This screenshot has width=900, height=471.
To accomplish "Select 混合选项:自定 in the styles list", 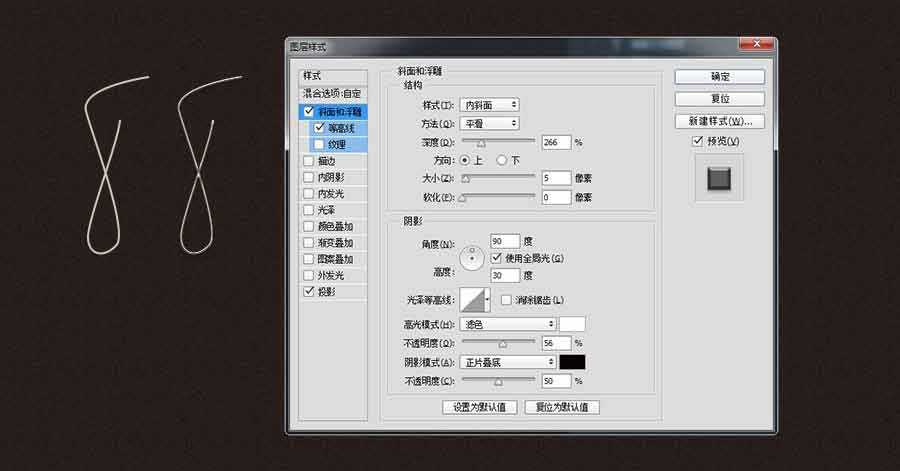I will coord(334,93).
